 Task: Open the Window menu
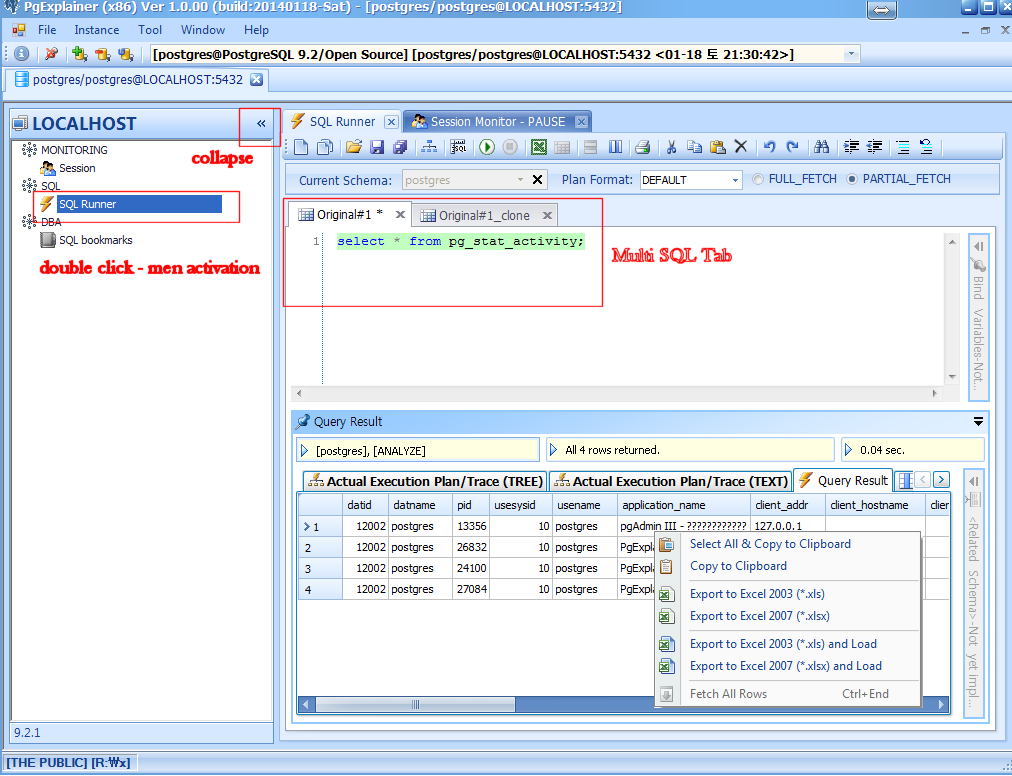[203, 30]
